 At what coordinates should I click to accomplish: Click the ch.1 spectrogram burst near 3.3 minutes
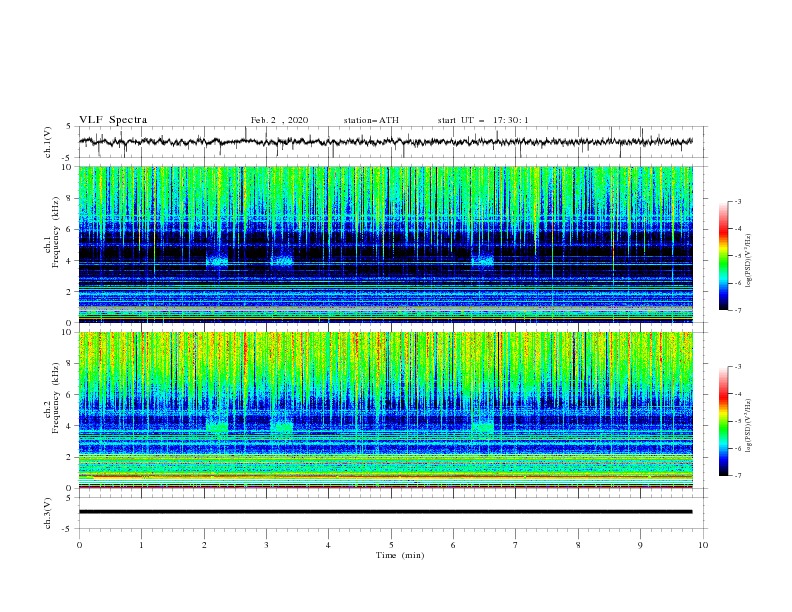282,260
